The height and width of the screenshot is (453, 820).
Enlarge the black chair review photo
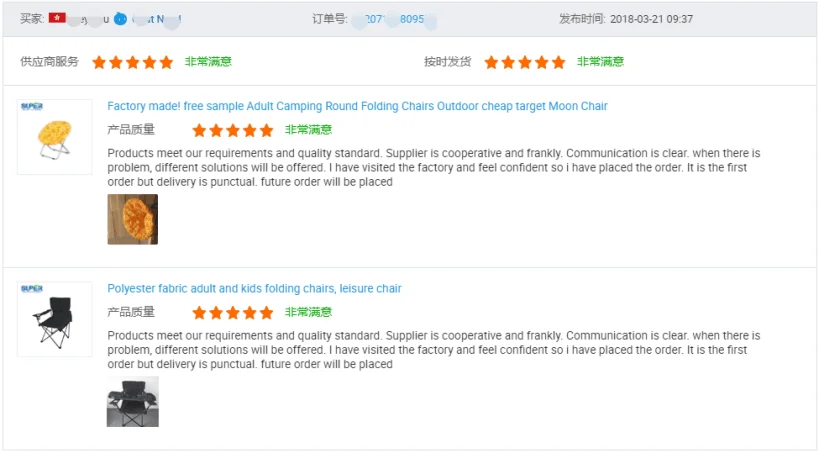click(133, 402)
